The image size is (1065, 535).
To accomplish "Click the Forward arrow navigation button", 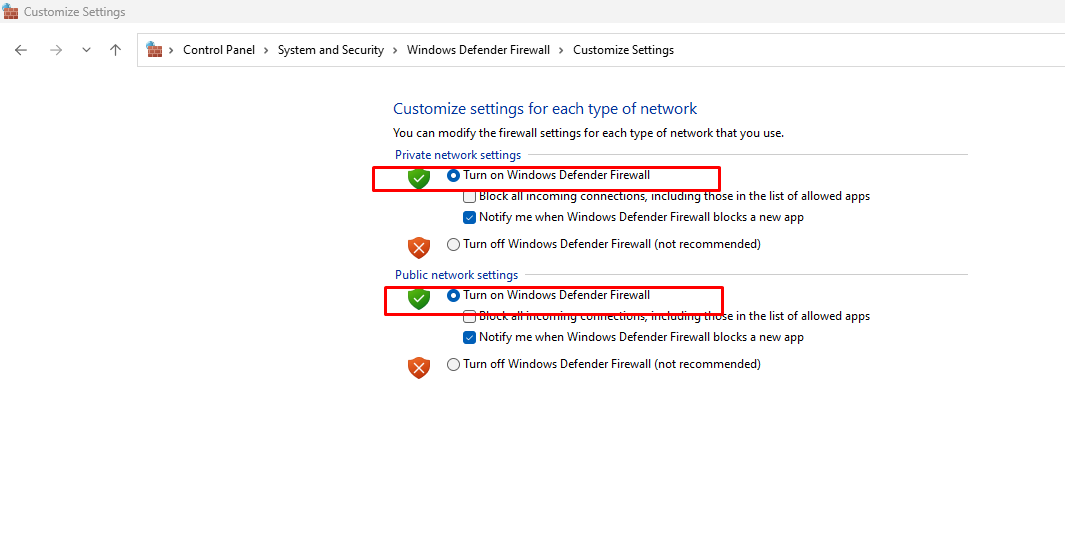I will tap(56, 50).
